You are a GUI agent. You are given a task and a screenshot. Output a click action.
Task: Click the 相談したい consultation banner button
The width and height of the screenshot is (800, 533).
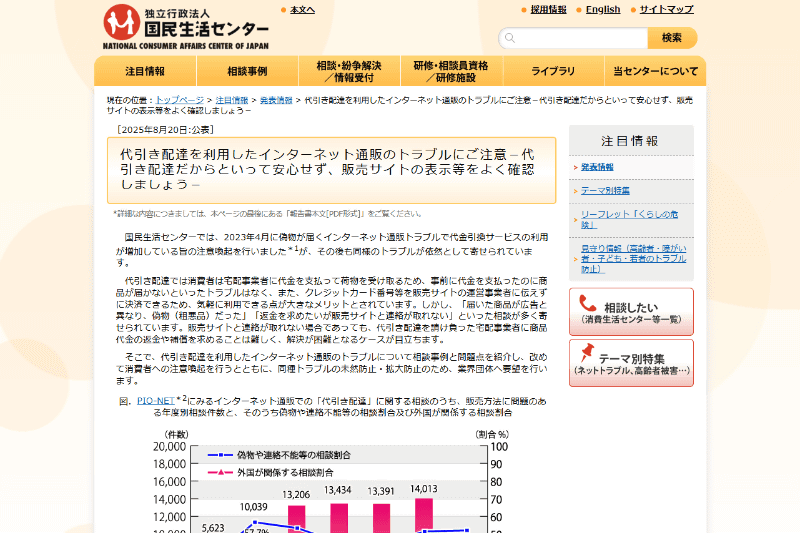(631, 312)
